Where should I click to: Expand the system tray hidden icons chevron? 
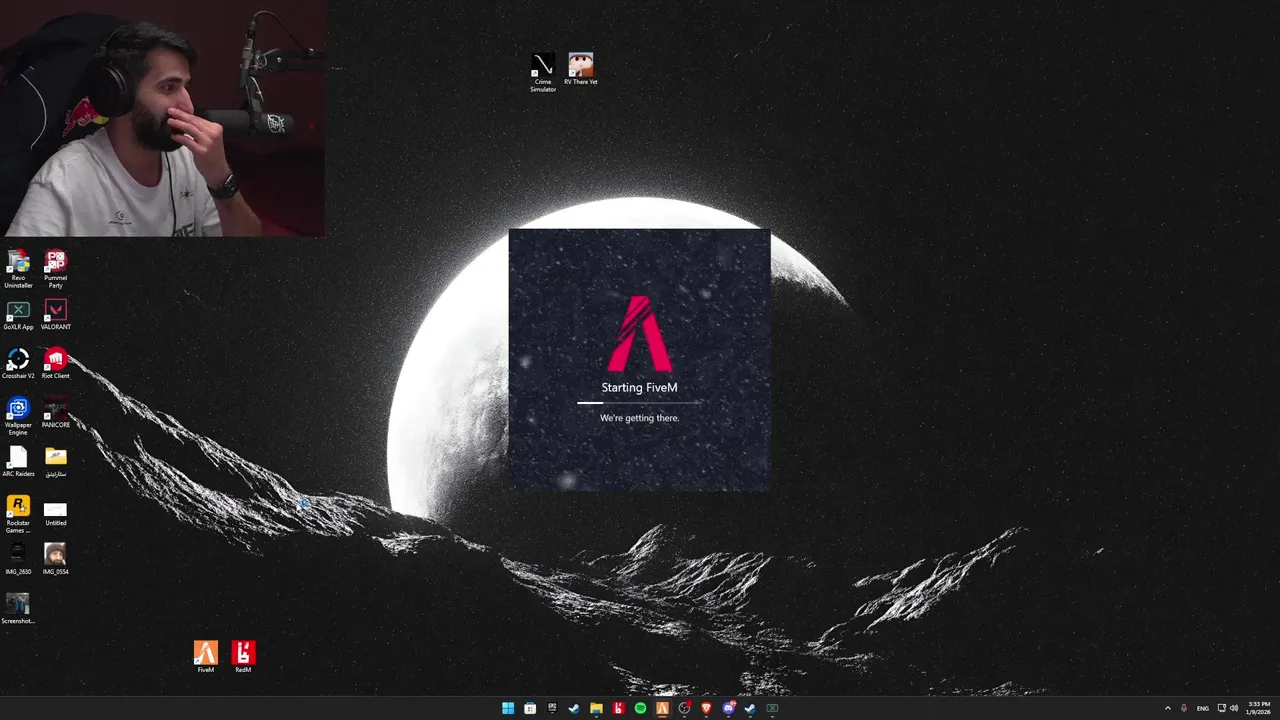coord(1167,708)
